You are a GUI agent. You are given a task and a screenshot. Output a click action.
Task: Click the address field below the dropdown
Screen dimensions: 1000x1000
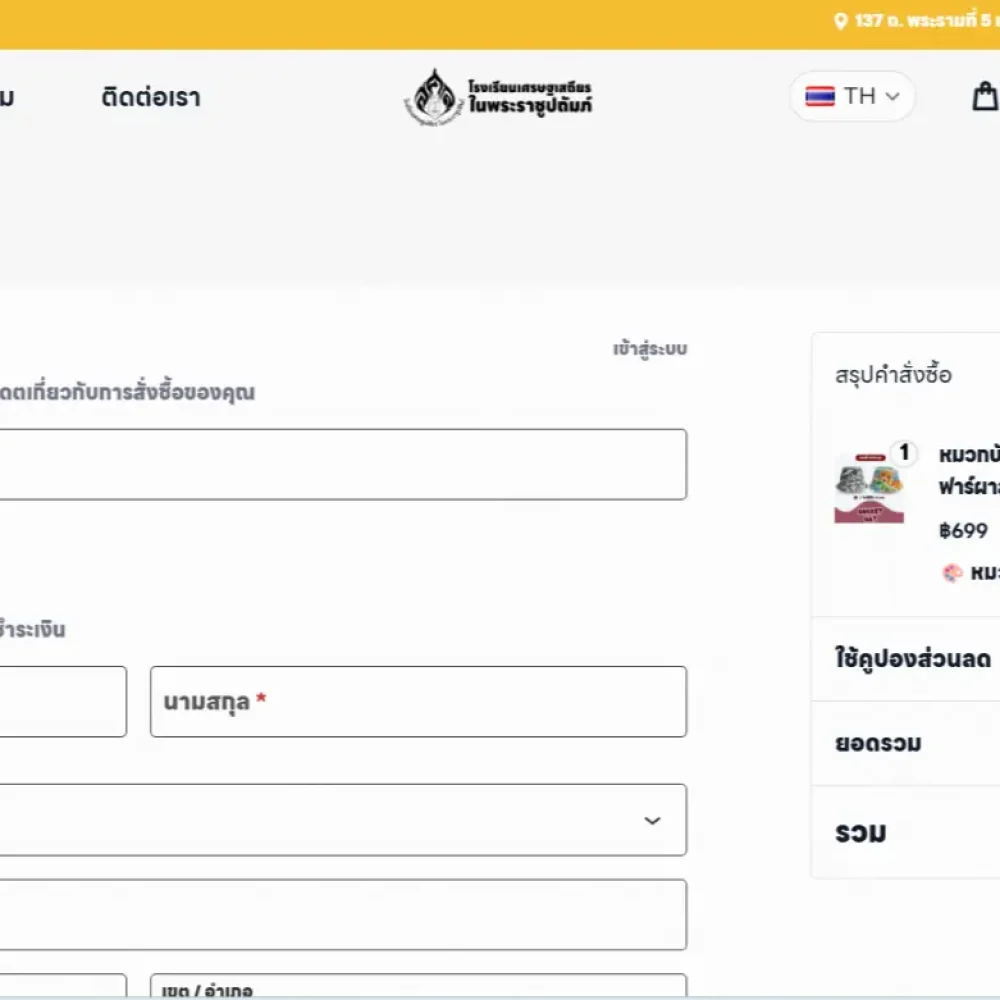coord(343,915)
